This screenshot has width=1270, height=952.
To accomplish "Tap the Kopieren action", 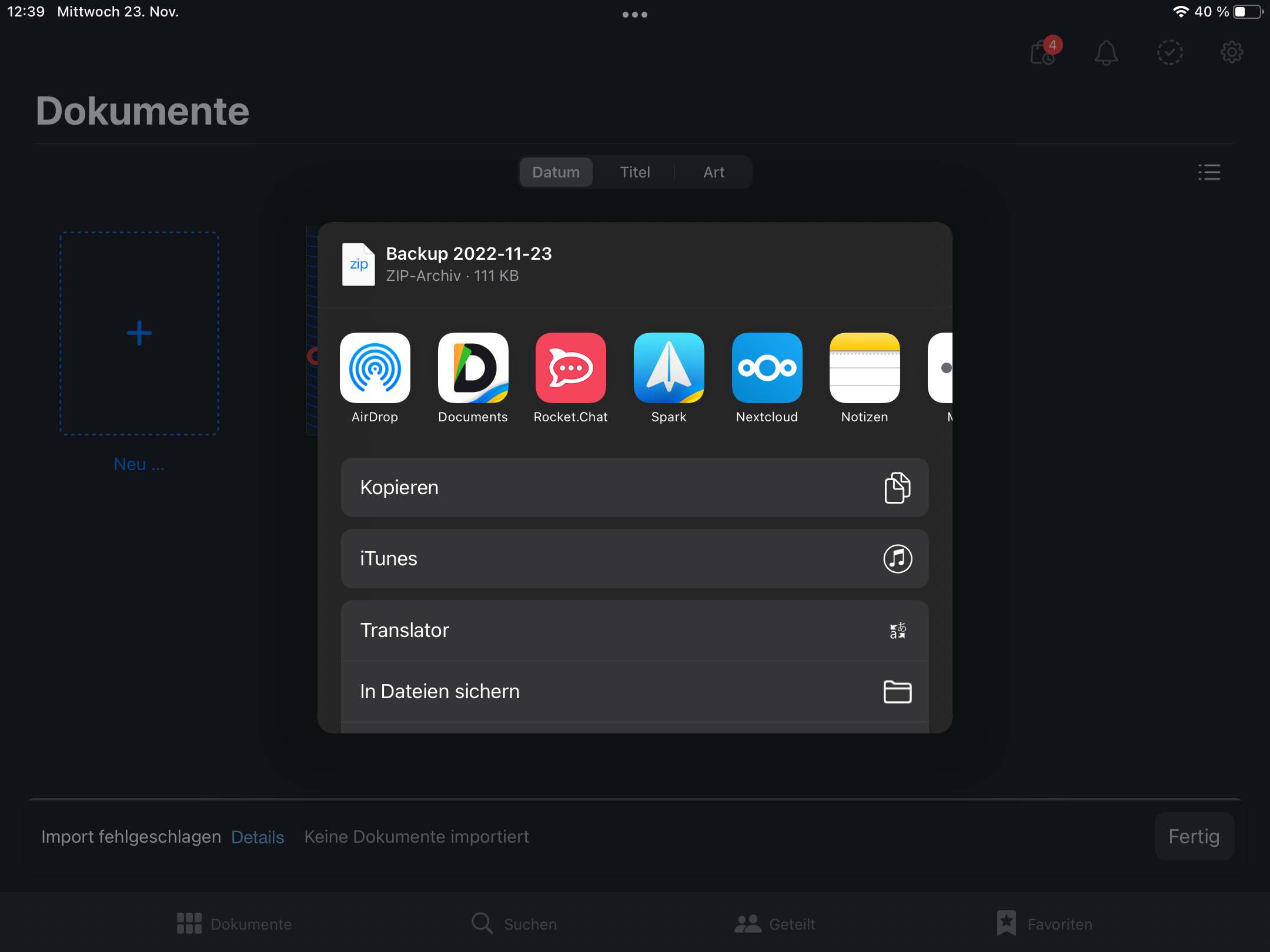I will (634, 488).
